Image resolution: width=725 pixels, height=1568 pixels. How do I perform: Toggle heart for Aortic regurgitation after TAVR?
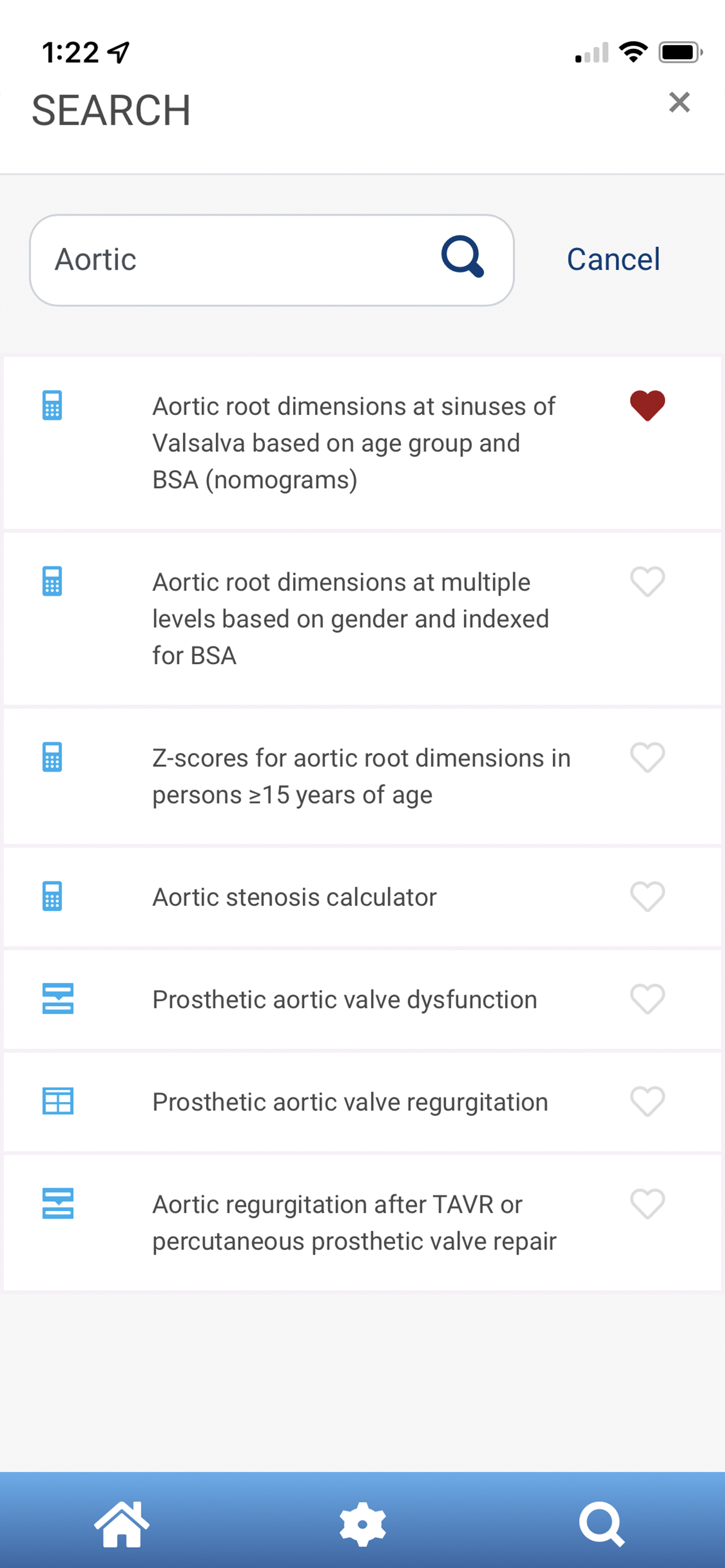(x=647, y=1204)
